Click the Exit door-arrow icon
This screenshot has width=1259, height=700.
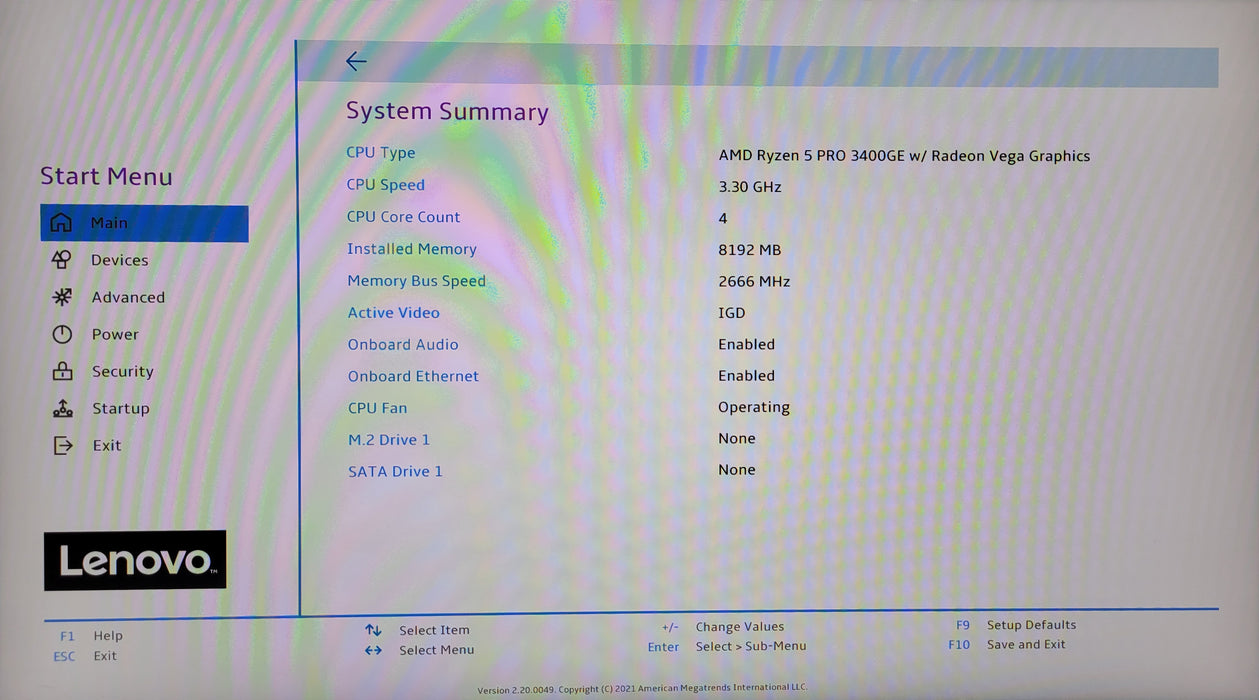click(x=63, y=445)
